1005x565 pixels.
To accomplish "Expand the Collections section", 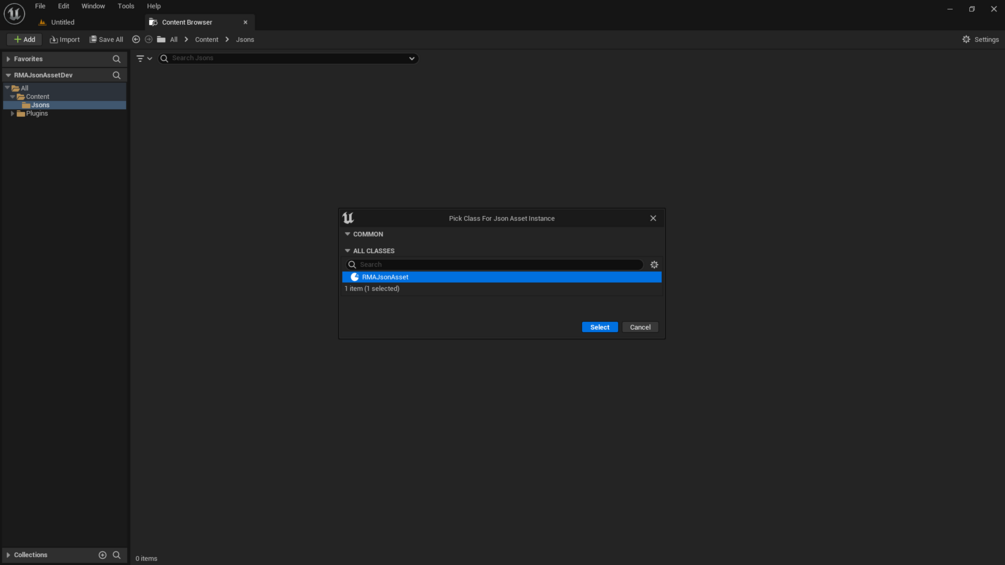I will coord(8,555).
